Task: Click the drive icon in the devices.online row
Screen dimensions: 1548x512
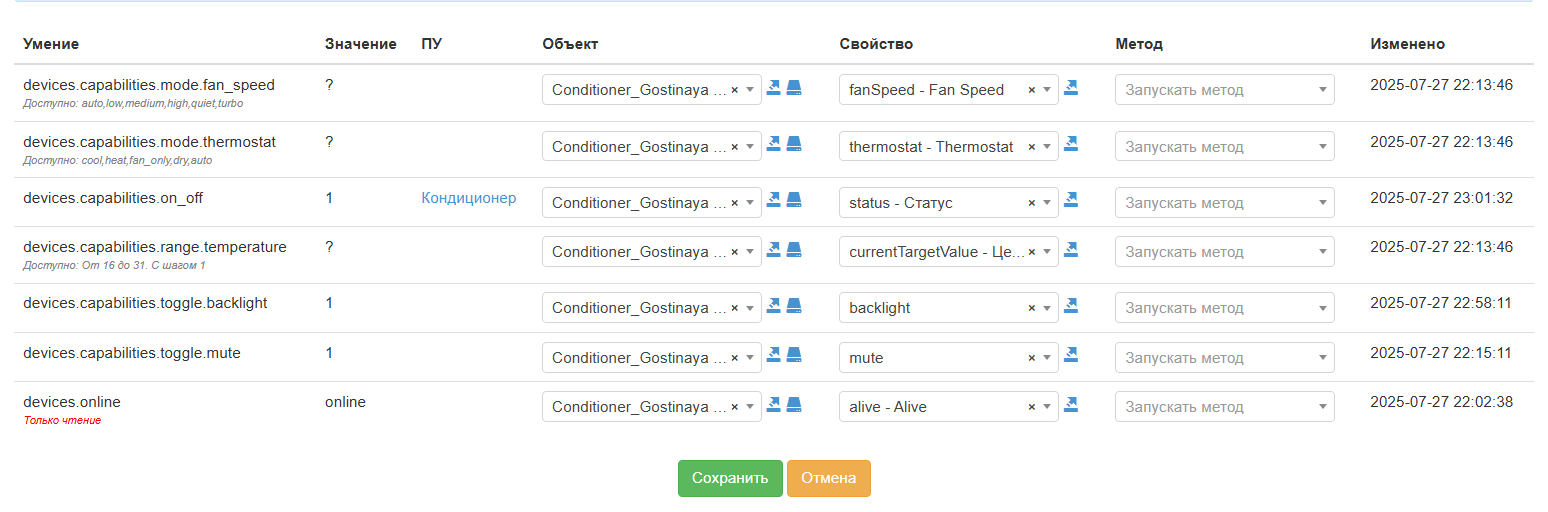Action: point(794,404)
